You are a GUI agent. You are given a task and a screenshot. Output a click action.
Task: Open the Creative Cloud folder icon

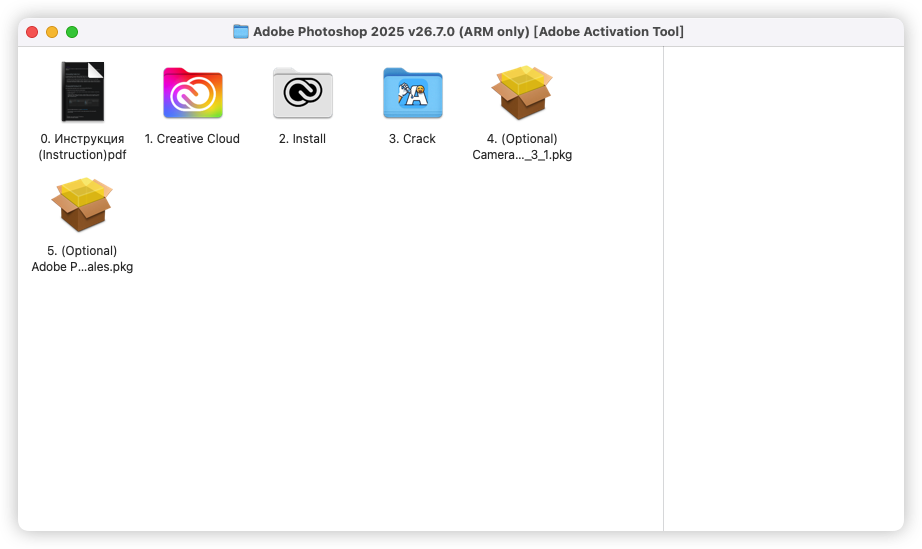coord(193,93)
